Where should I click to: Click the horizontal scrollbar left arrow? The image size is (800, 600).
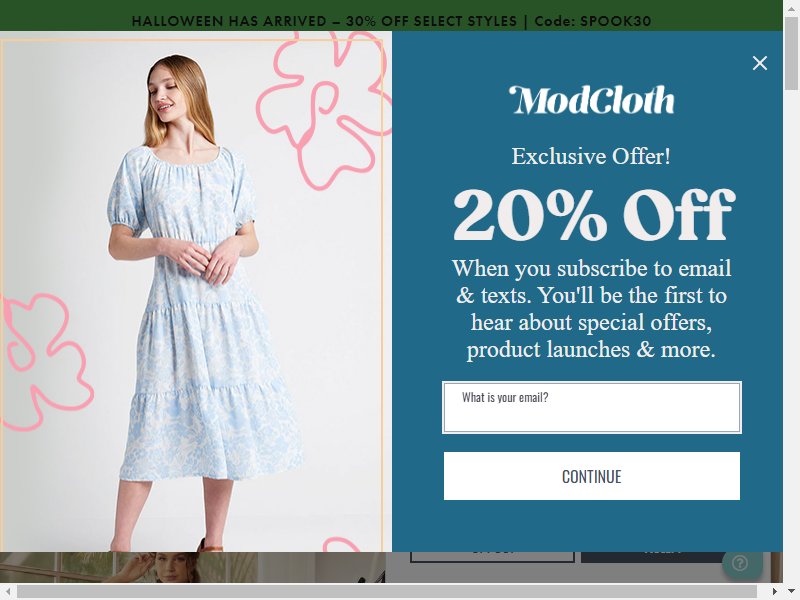click(7, 592)
